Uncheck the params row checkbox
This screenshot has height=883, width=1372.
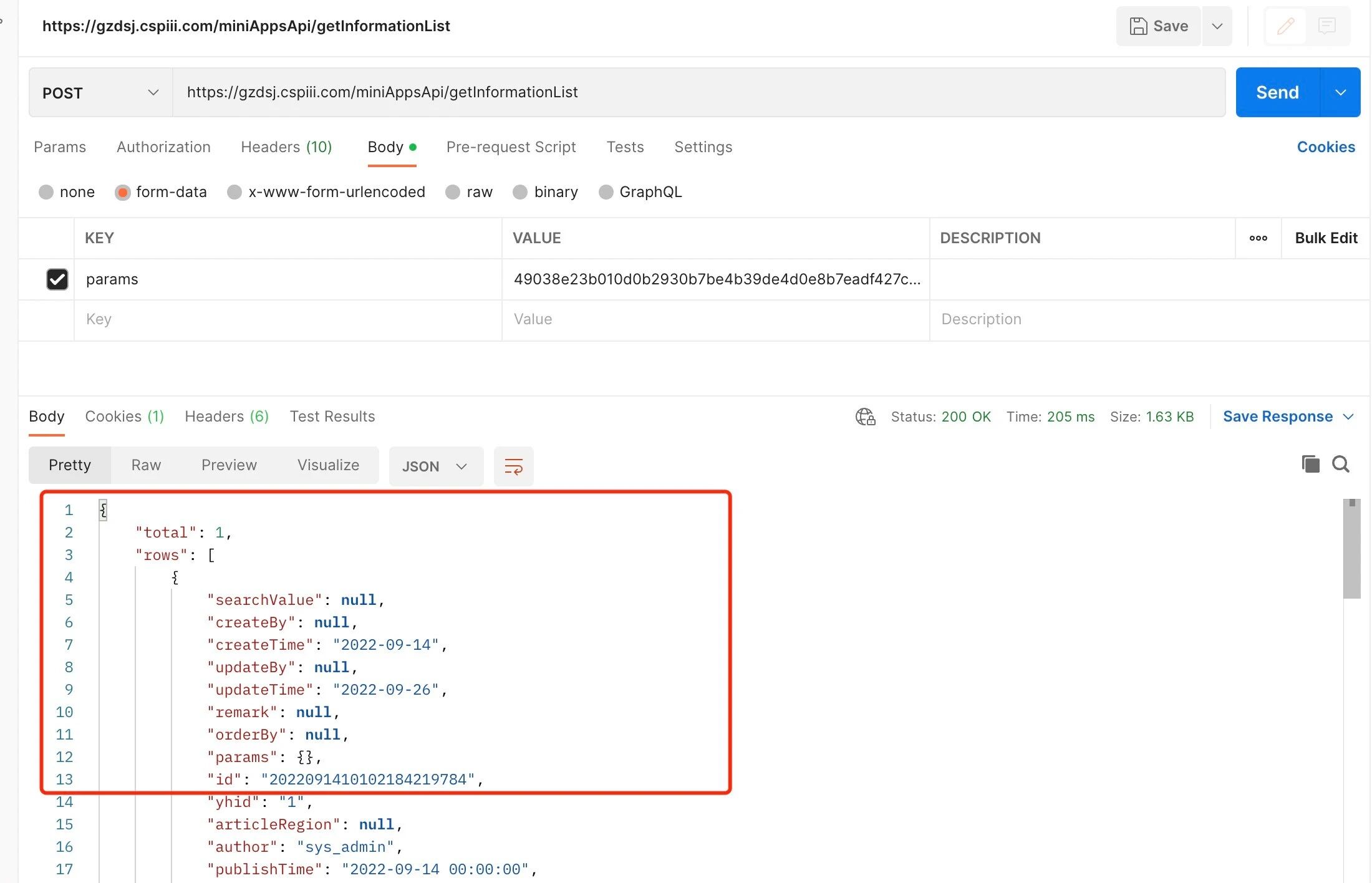pyautogui.click(x=57, y=279)
